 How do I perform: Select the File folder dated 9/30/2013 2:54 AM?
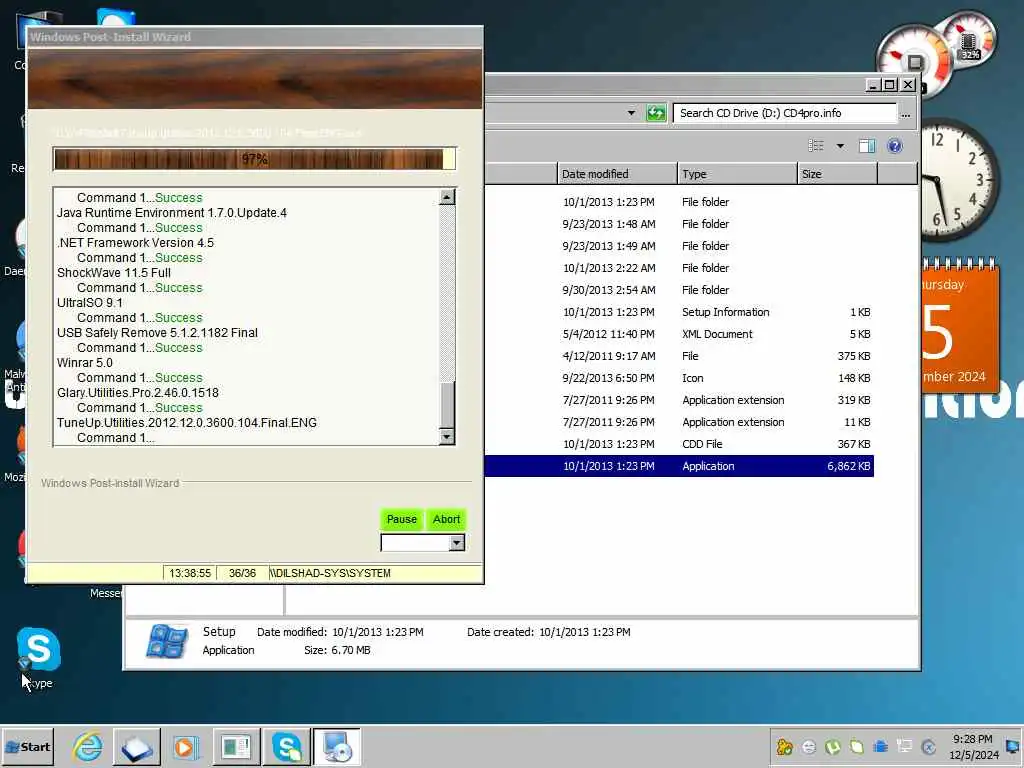(x=679, y=290)
